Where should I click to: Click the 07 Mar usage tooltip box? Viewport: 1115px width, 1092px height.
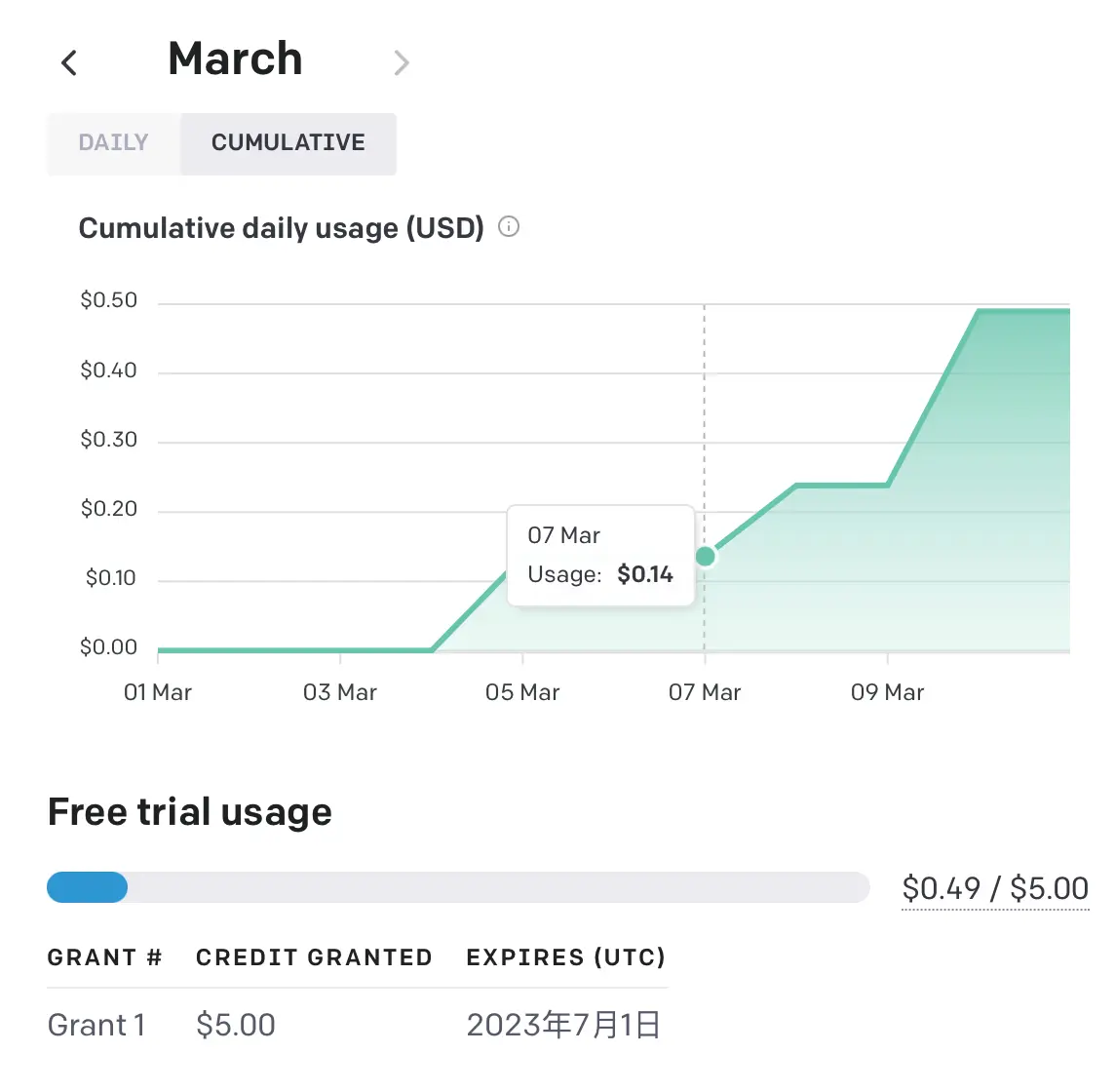(x=600, y=556)
